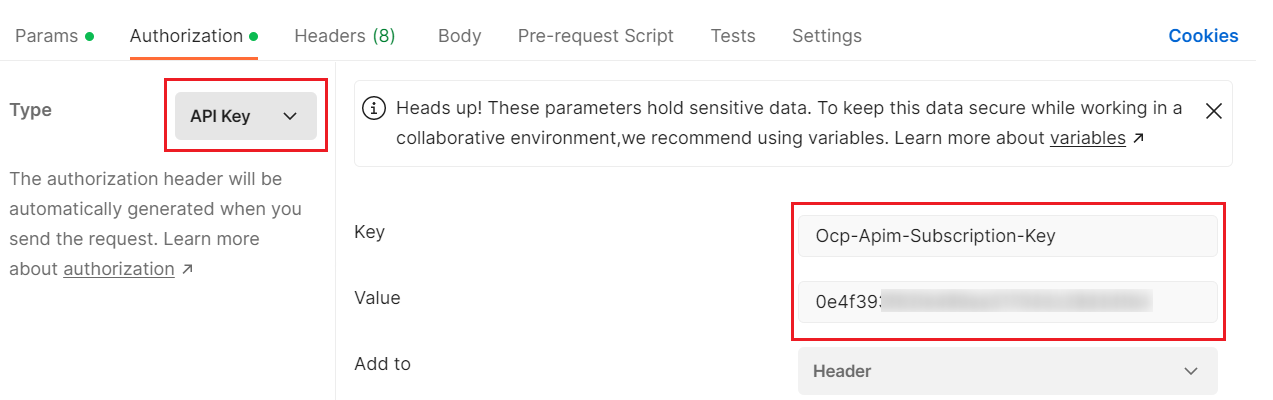Follow the authorization learn more link

[x=118, y=269]
